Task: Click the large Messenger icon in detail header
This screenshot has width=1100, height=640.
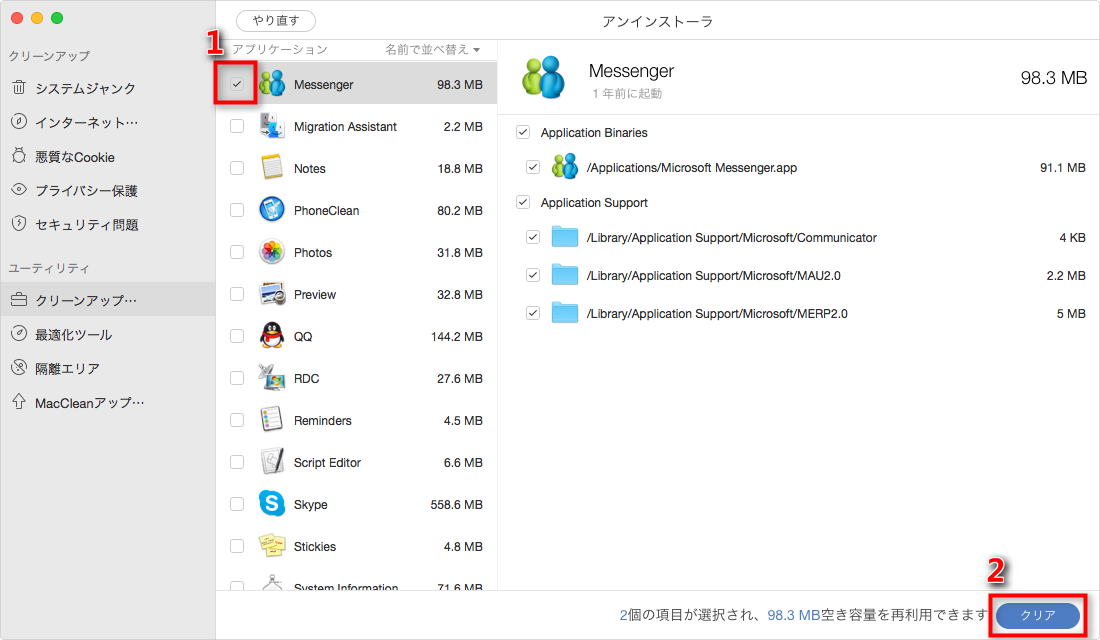Action: pos(544,77)
